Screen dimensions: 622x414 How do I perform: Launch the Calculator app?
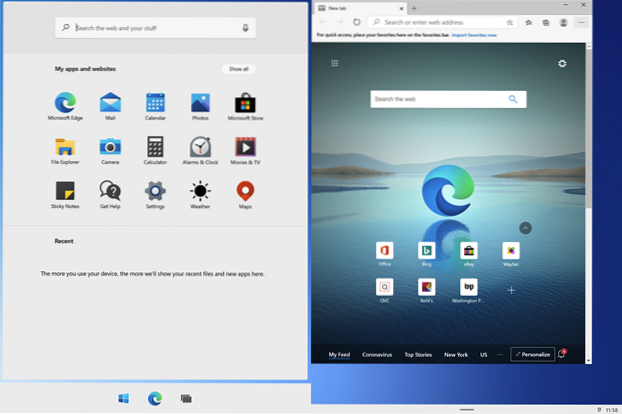coord(155,147)
